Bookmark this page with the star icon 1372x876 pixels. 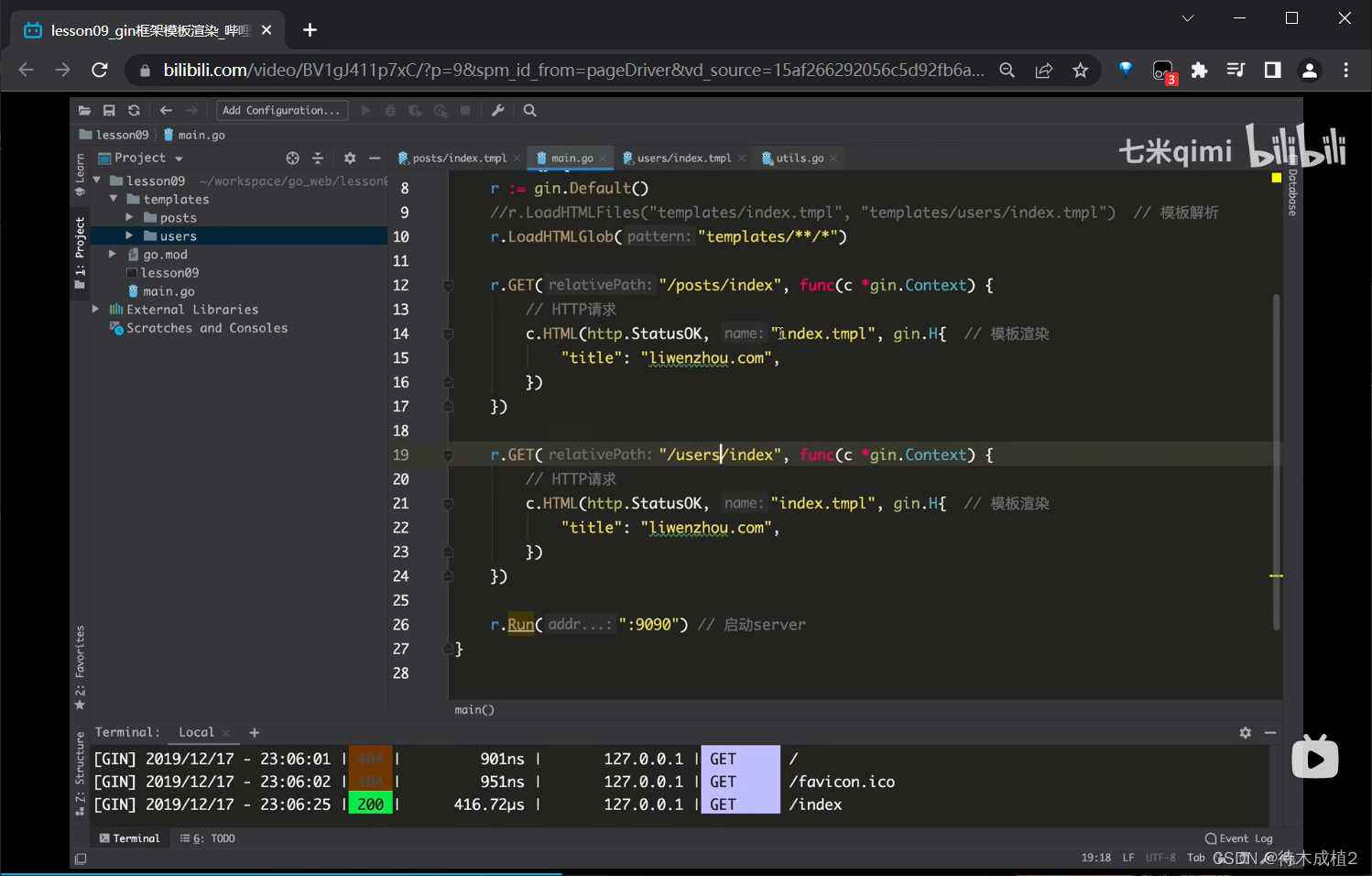point(1081,71)
